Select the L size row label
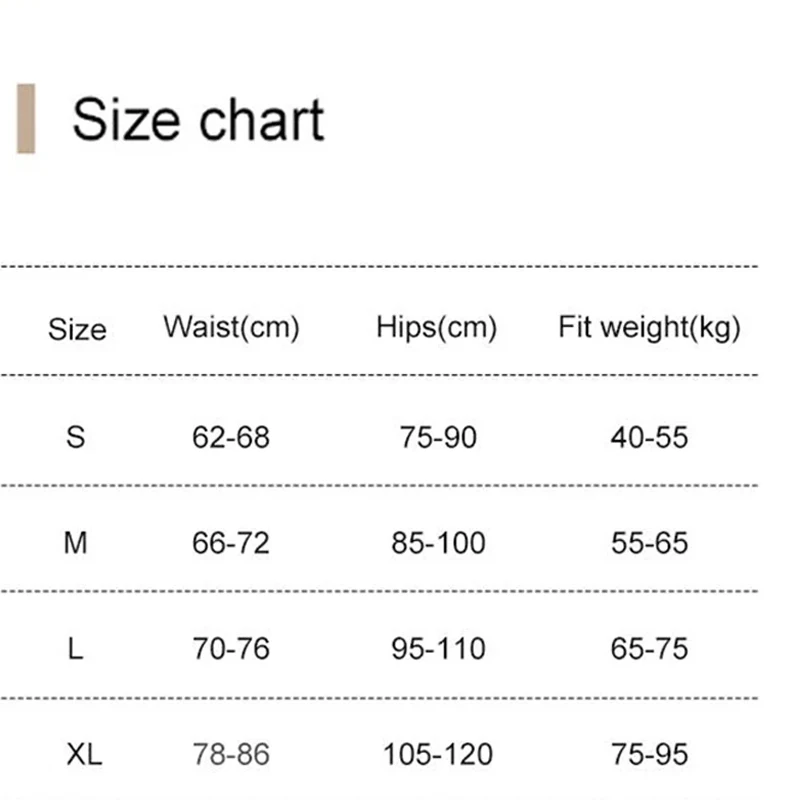 (76, 649)
